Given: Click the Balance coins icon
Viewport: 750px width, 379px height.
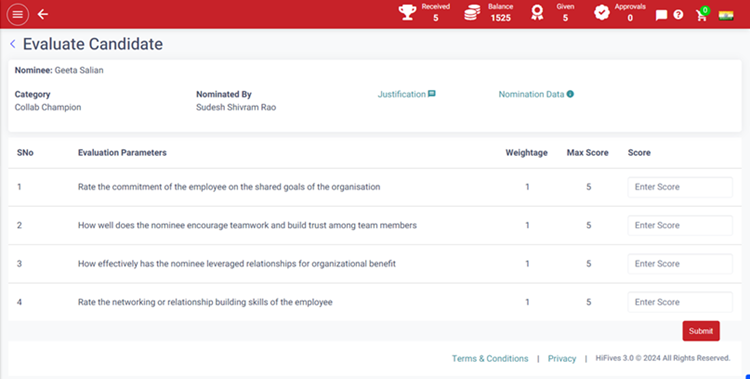Looking at the screenshot, I should click(472, 12).
